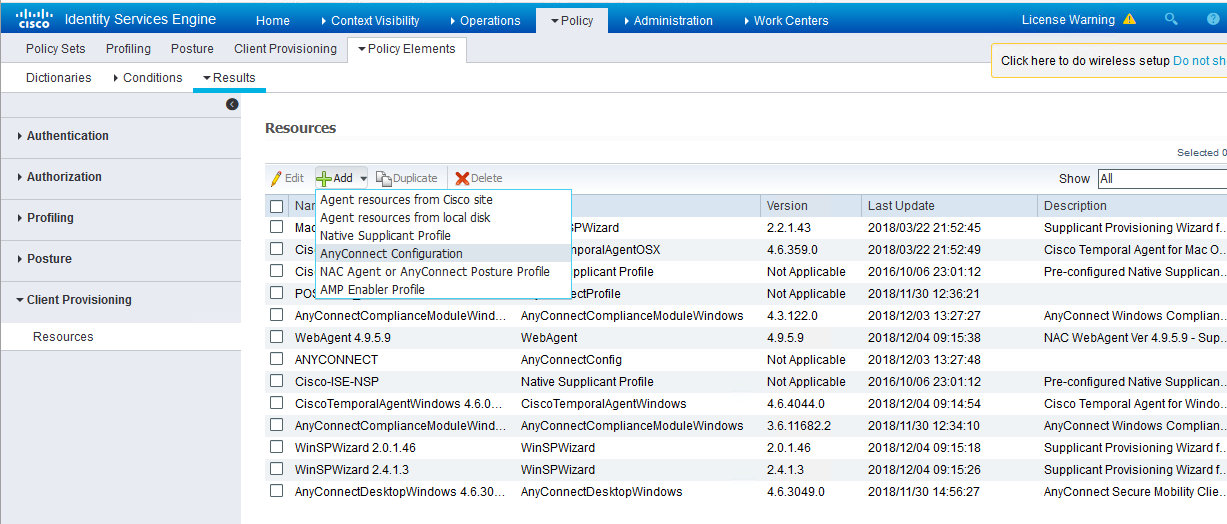Select Resources in the sidebar

63,337
